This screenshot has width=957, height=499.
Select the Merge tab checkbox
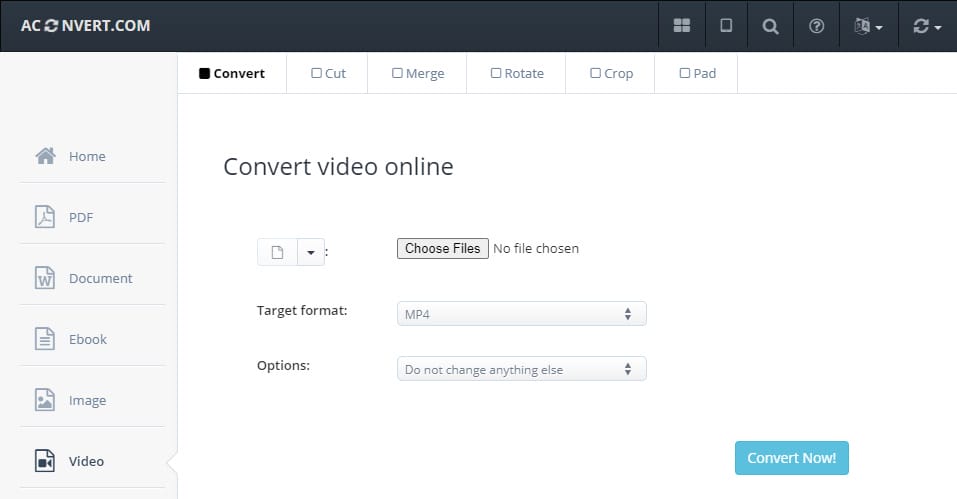[397, 73]
